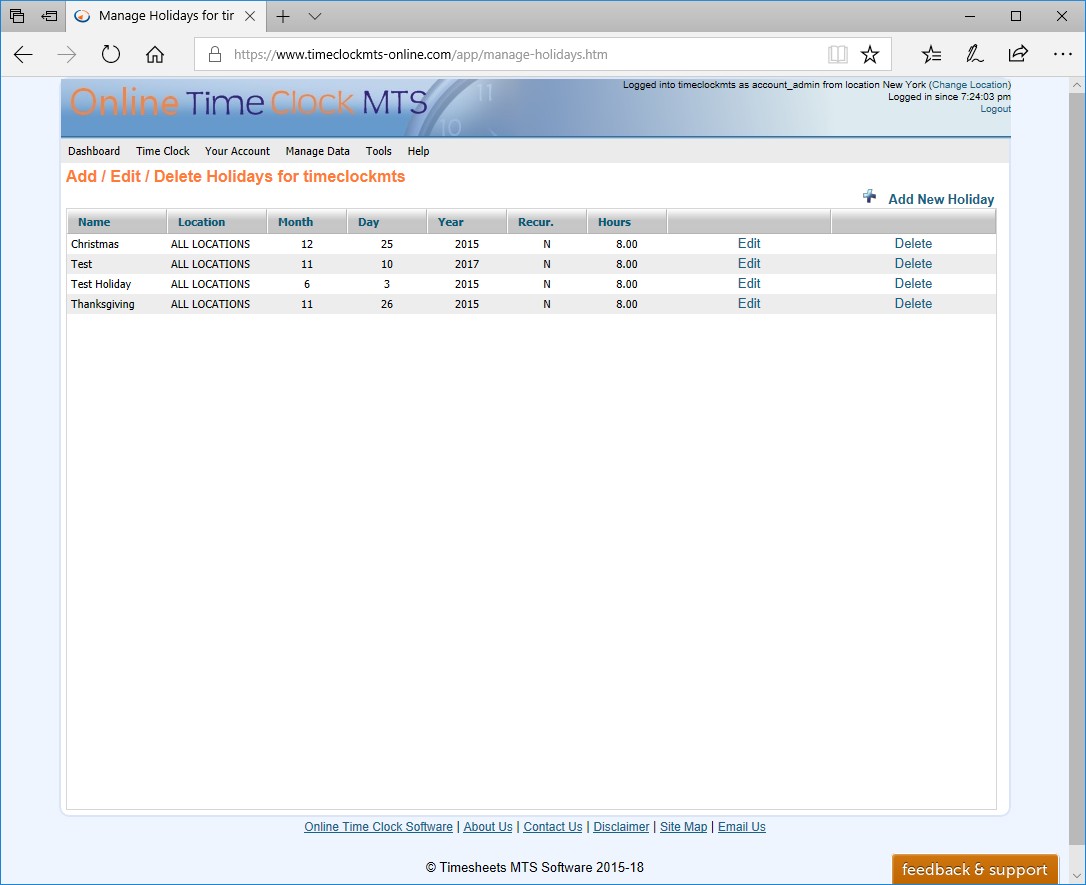Open the Your Account menu
This screenshot has height=885, width=1086.
[237, 151]
